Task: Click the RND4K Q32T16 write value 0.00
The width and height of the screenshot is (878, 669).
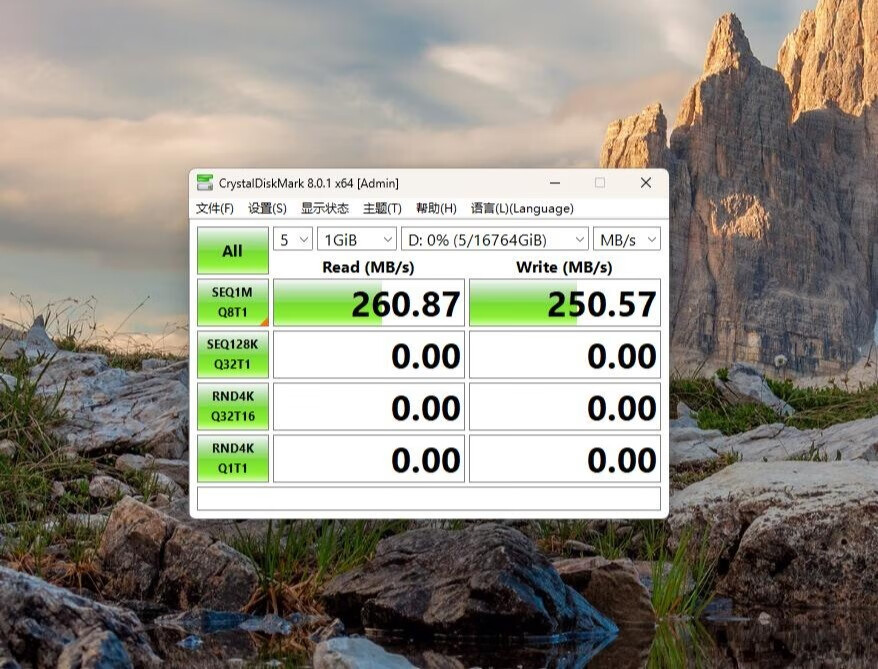Action: tap(565, 406)
